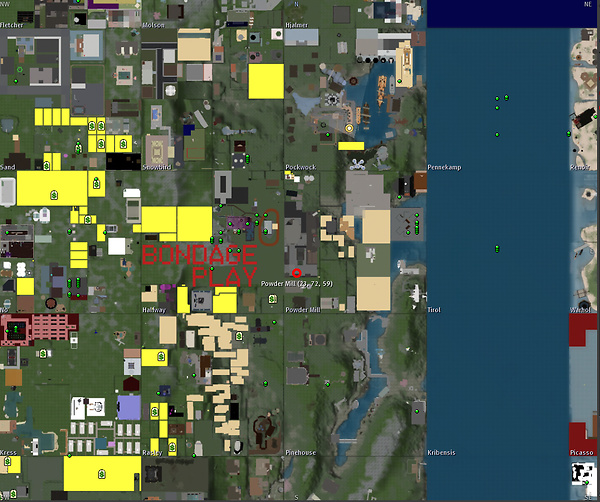Click for-sale tag right of the Rasley label
Image resolution: width=600 pixels, height=502 pixels.
click(x=172, y=447)
